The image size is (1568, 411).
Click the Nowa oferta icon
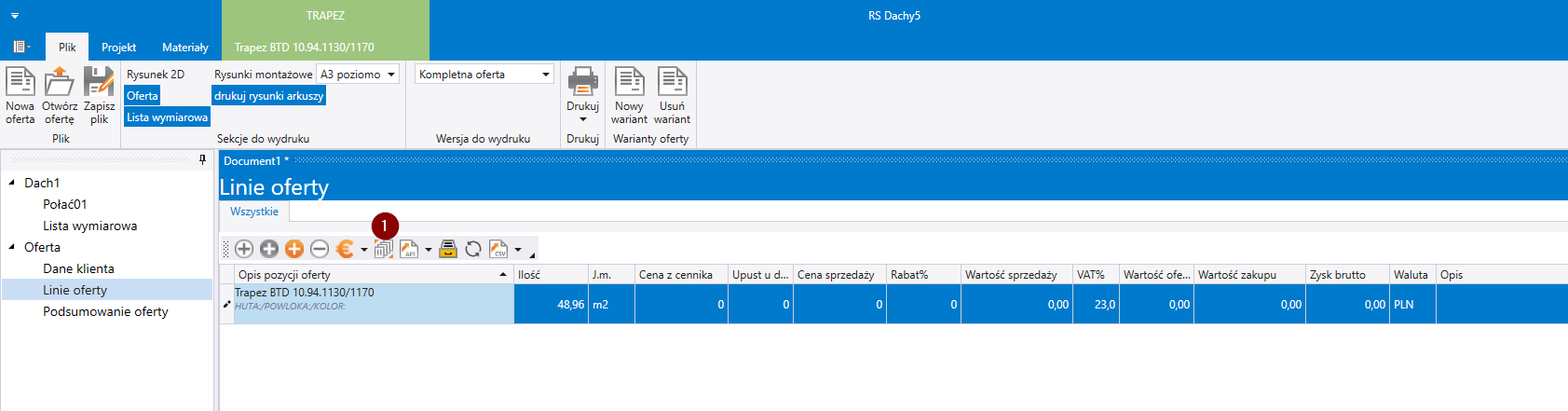(x=20, y=83)
